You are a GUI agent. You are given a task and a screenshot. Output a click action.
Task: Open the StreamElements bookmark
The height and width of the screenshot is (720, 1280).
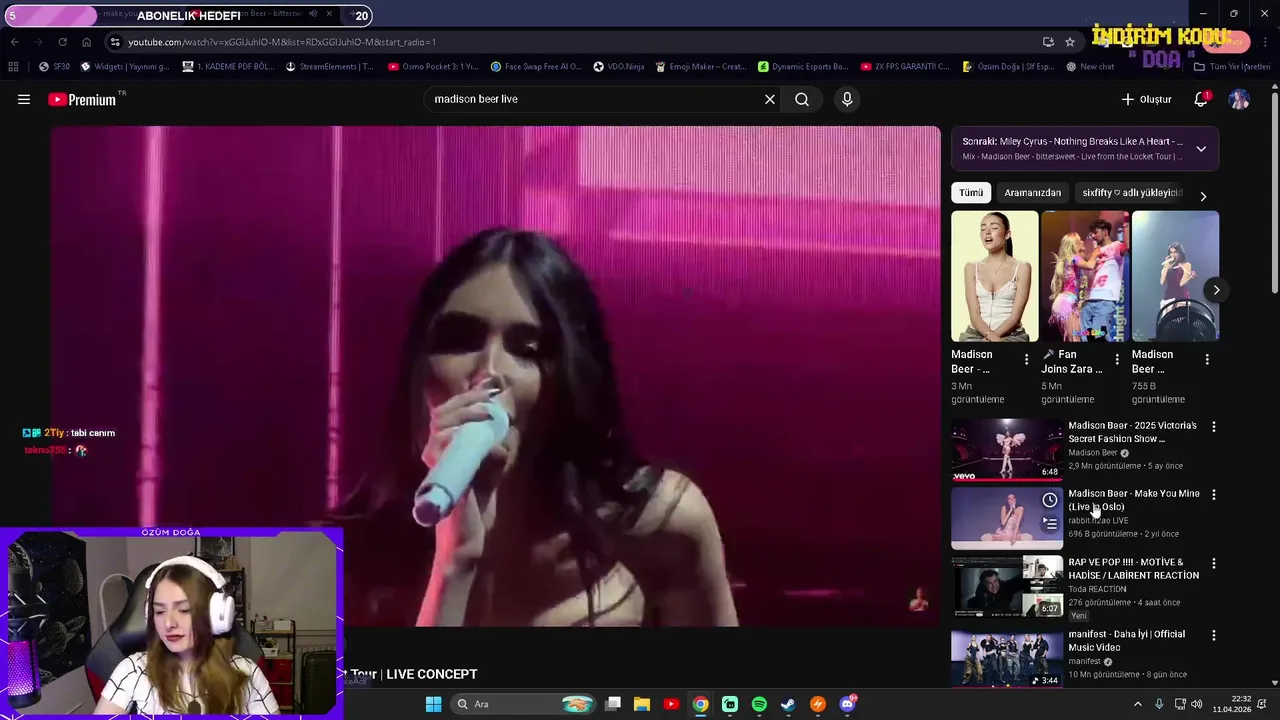point(329,67)
